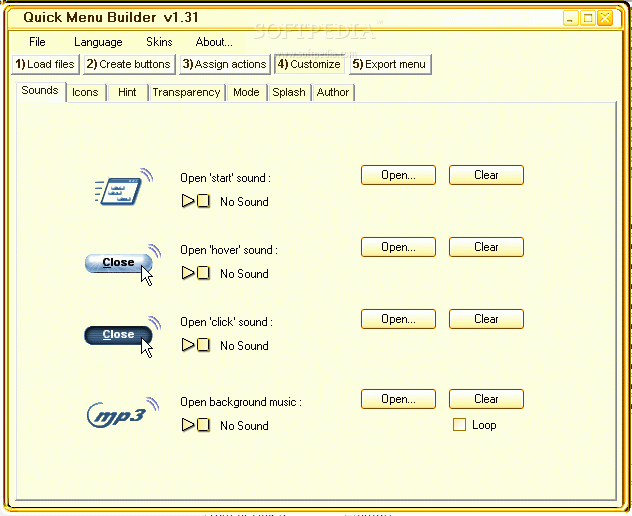
Task: Click 'No Sound' under background music
Action: pos(244,426)
